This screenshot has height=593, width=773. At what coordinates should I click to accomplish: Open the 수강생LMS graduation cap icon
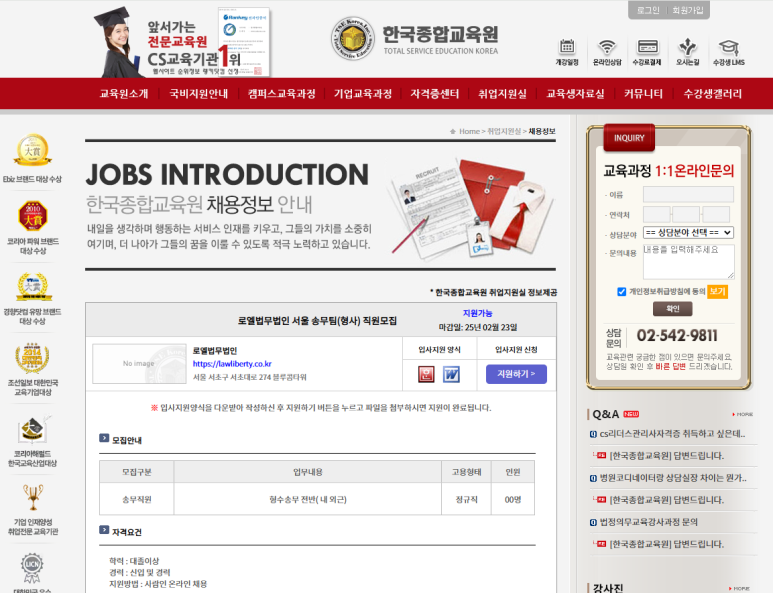click(729, 52)
